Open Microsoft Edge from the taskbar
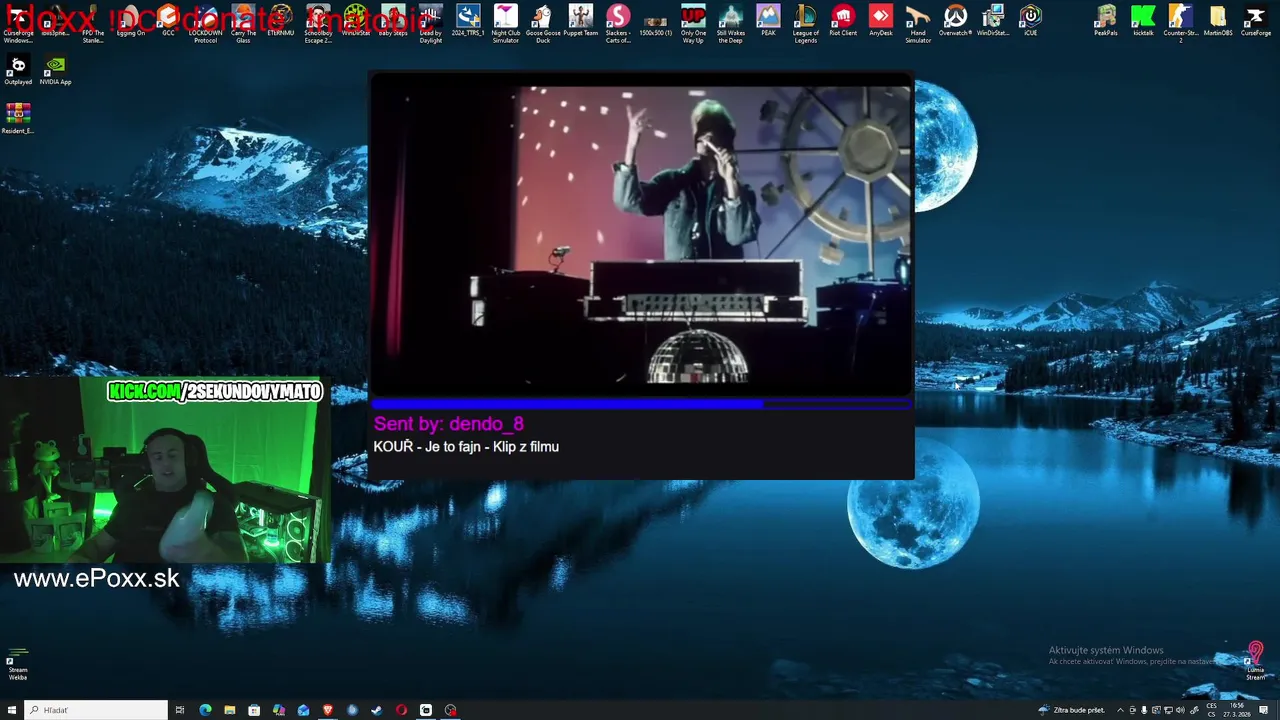Screen dimensions: 1280x720 click(x=205, y=710)
